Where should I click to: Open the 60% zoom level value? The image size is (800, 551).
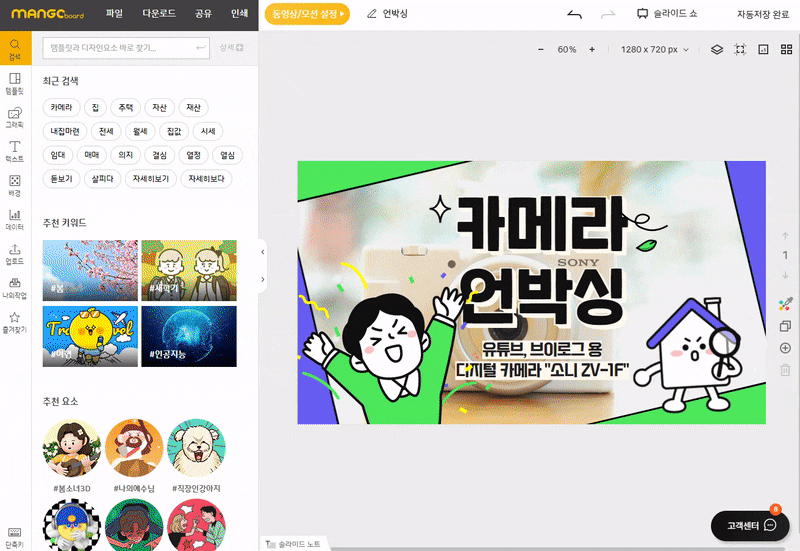click(x=566, y=49)
